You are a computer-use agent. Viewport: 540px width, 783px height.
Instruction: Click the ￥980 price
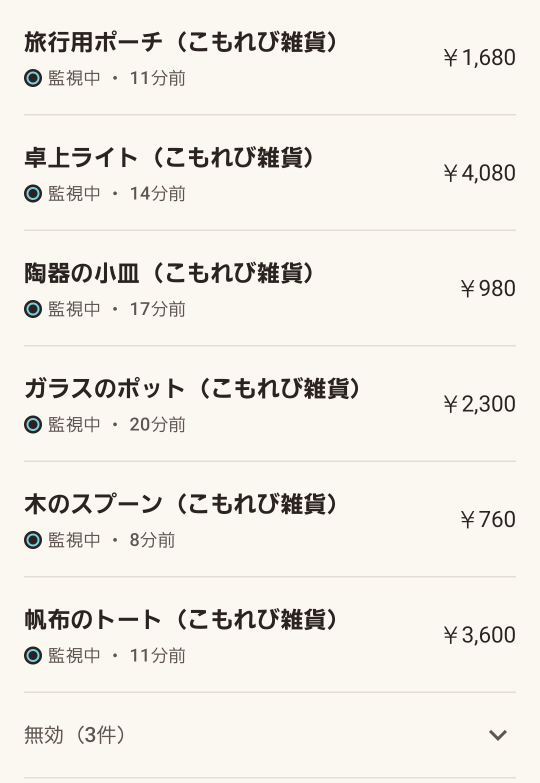[x=488, y=289]
